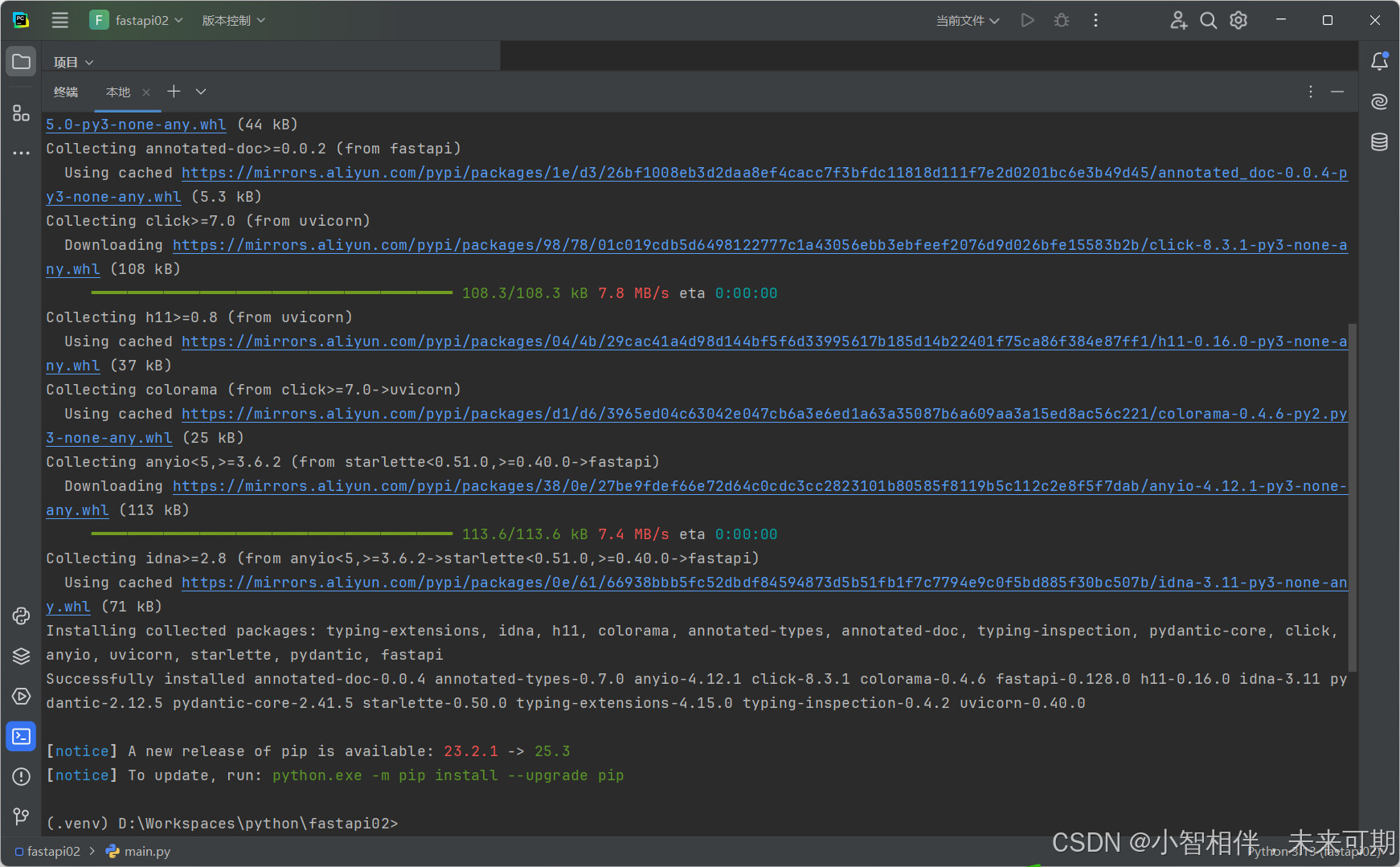1400x867 pixels.
Task: Open more run actions menu
Action: (x=1095, y=20)
